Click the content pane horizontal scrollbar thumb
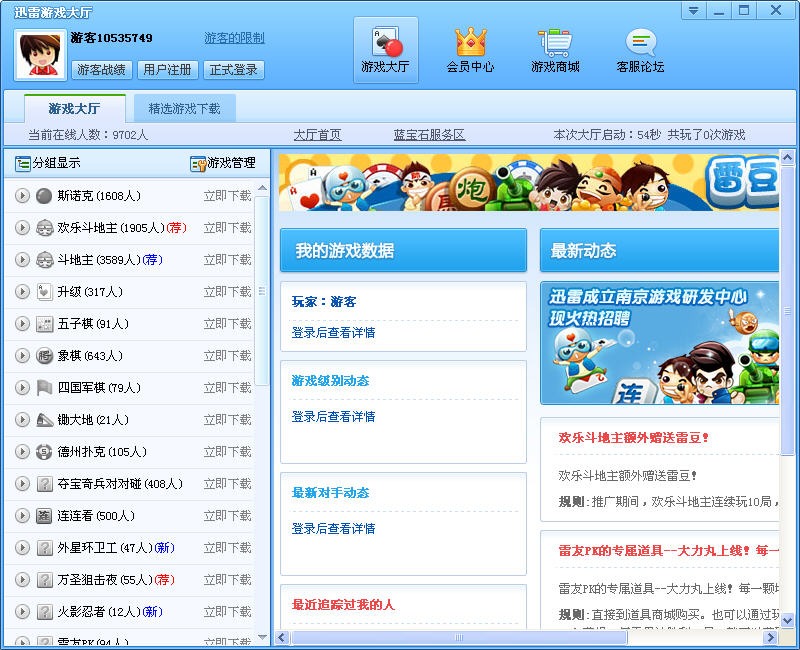This screenshot has width=800, height=650. pos(459,637)
